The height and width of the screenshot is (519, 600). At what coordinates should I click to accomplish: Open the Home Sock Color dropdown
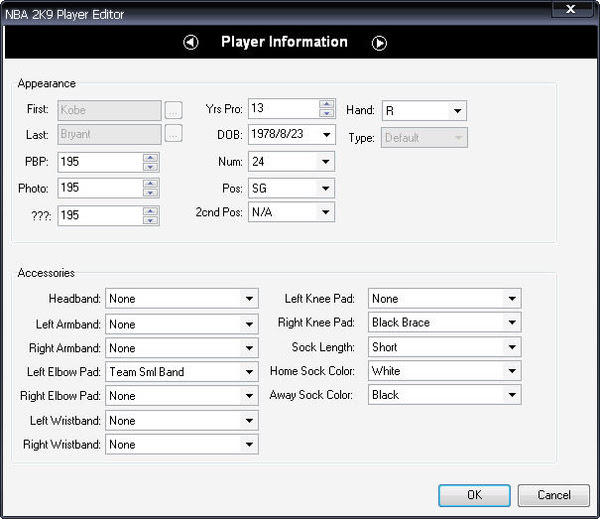(512, 371)
